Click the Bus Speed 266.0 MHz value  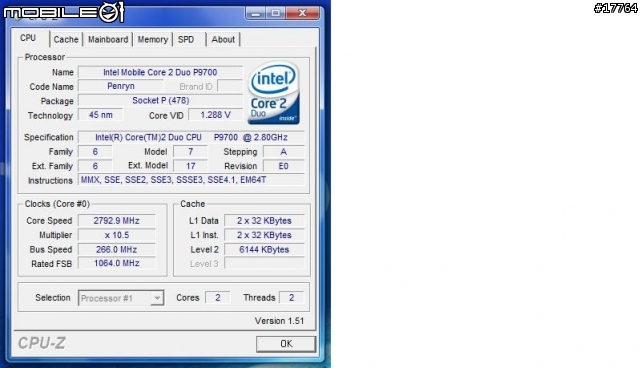click(x=116, y=249)
